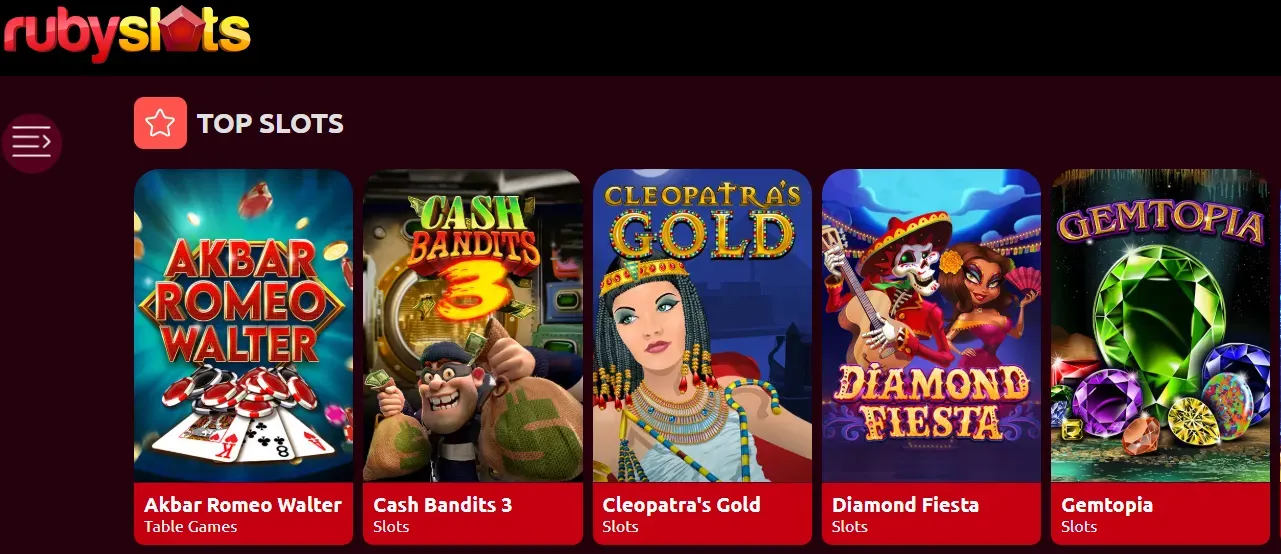This screenshot has width=1281, height=554.
Task: Click the Diamond Fiesta title link
Action: point(906,505)
